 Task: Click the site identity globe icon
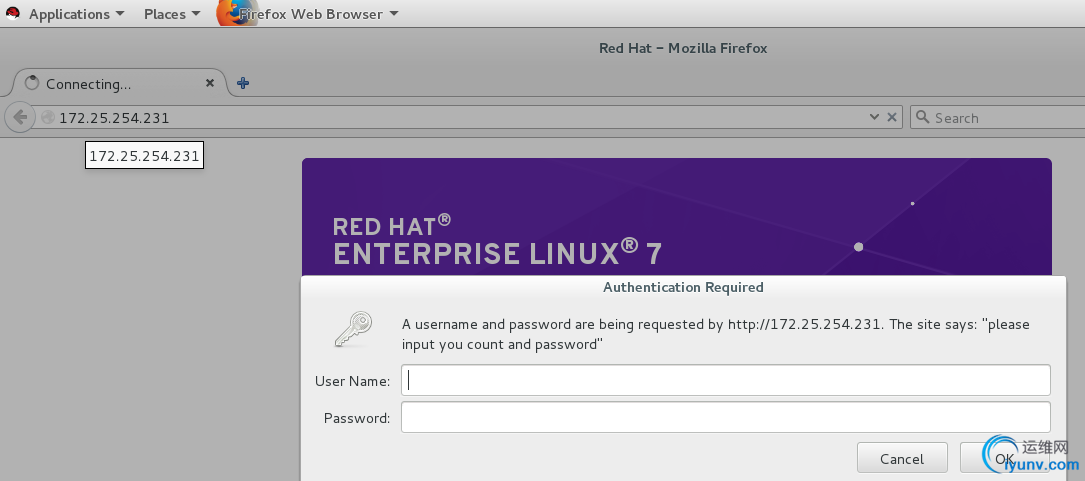(48, 118)
